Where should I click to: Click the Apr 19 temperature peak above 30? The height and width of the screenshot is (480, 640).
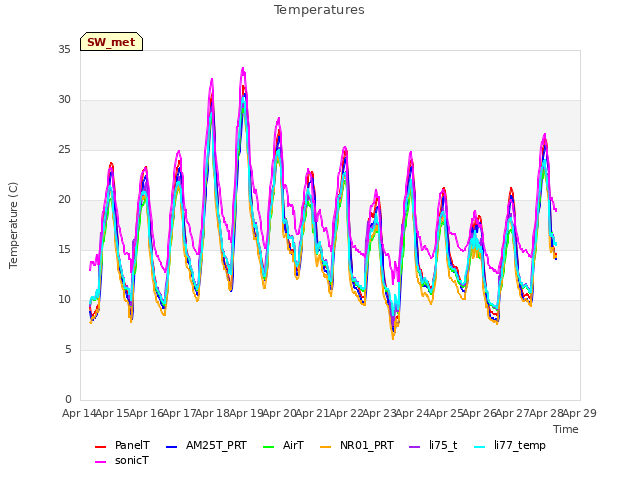[x=243, y=69]
